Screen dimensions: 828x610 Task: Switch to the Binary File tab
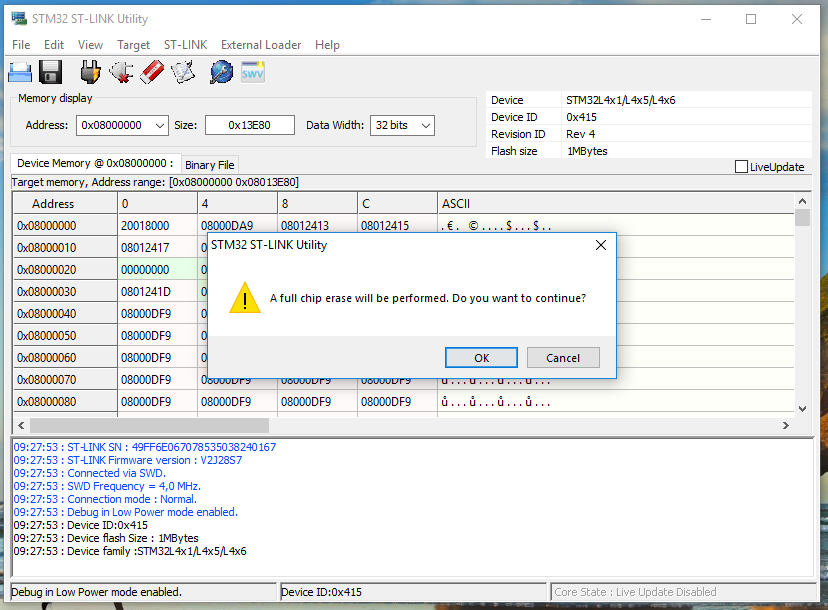(x=210, y=165)
